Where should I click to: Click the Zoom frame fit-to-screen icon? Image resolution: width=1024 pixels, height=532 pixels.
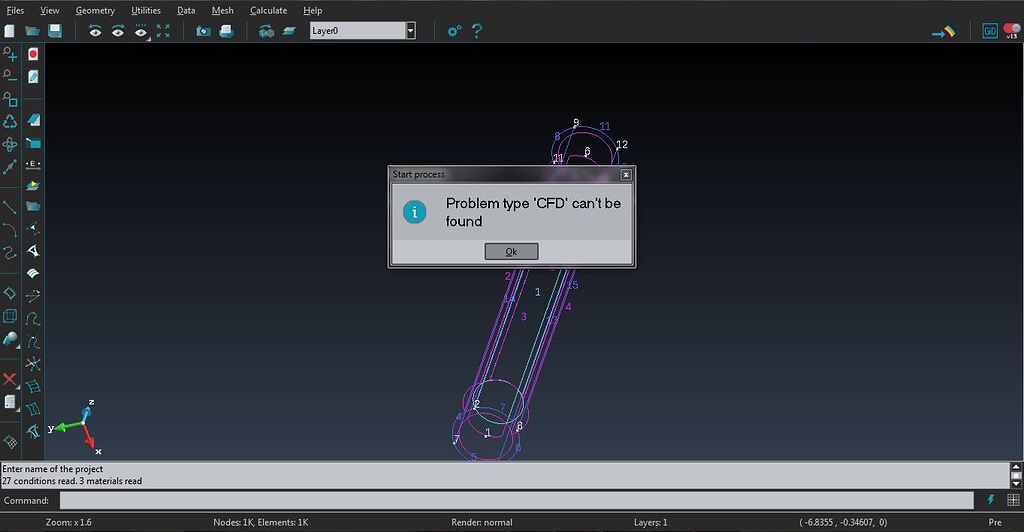point(163,31)
